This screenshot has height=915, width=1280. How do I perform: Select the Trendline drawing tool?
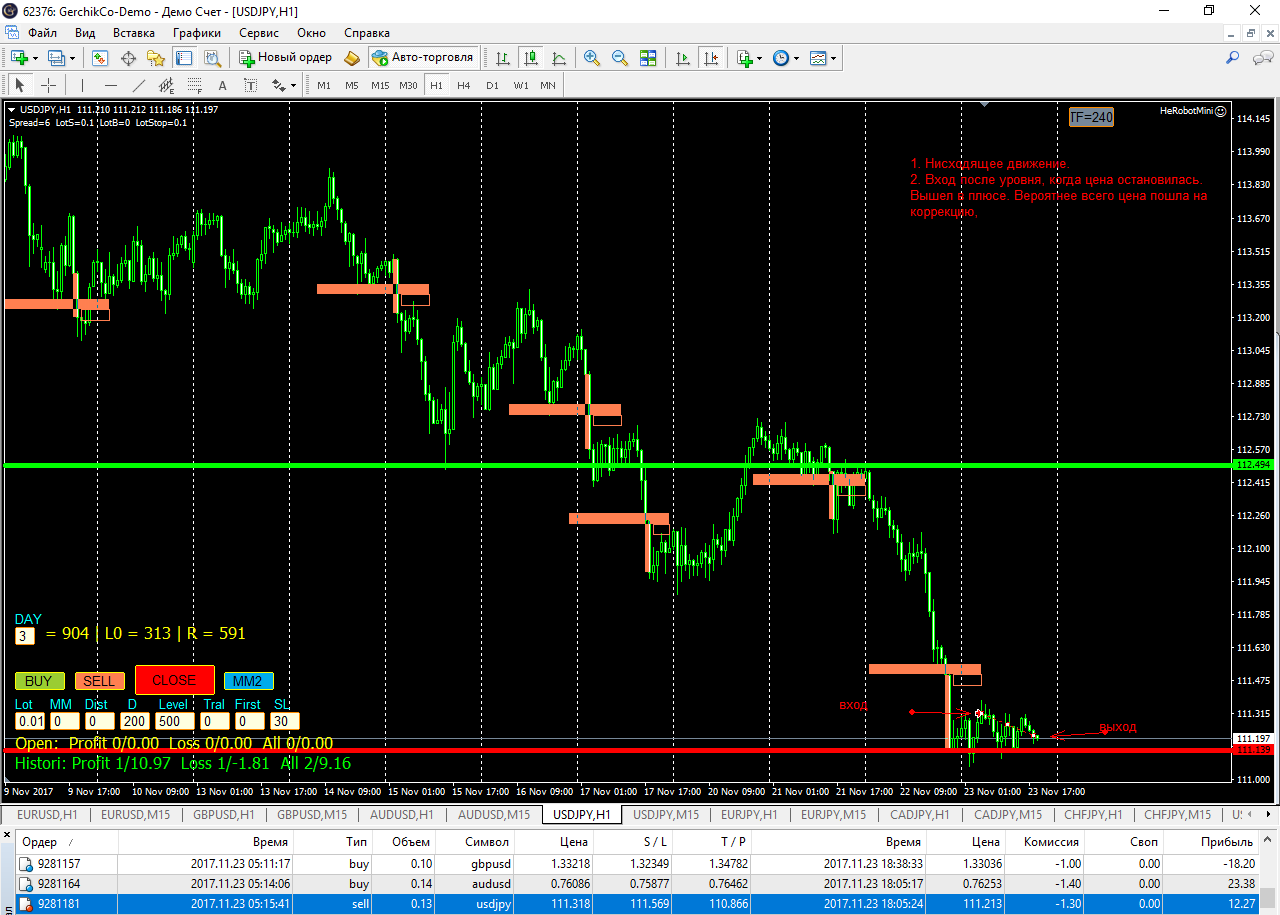pos(139,85)
